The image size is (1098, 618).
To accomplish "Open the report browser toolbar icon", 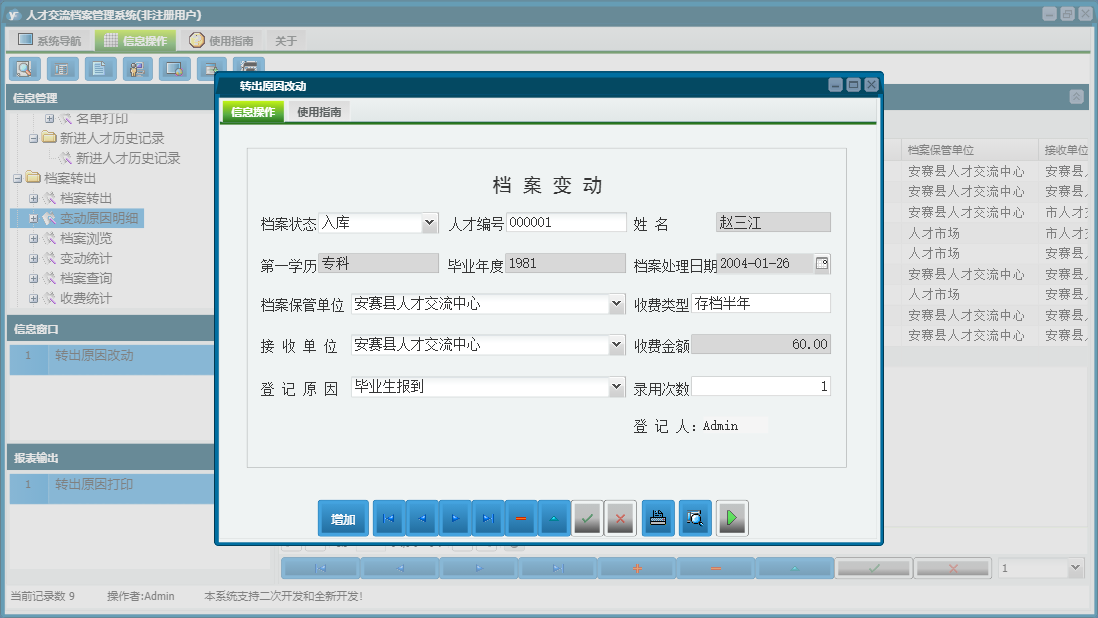I will (x=61, y=68).
